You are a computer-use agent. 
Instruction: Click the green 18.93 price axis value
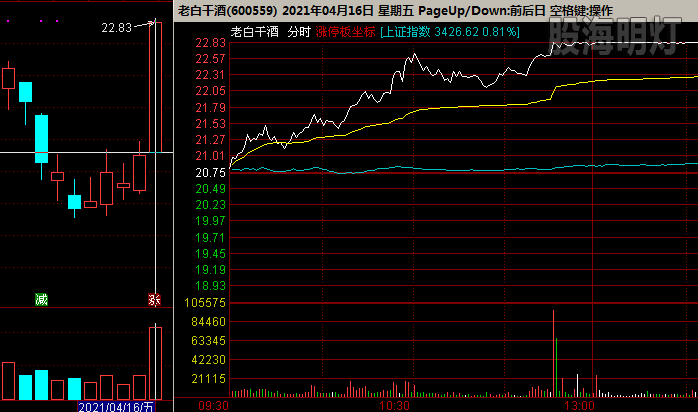(211, 286)
